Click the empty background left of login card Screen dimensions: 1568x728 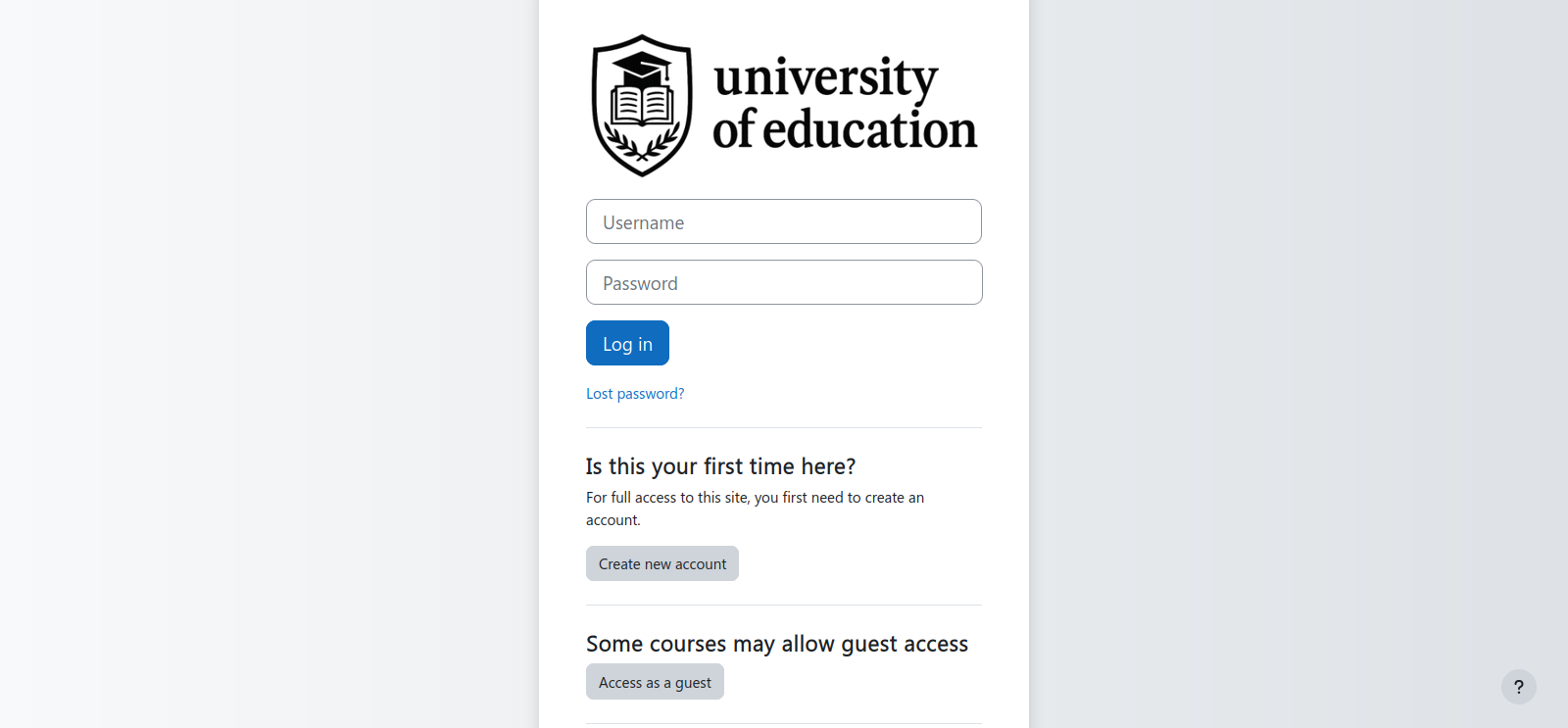[269, 364]
